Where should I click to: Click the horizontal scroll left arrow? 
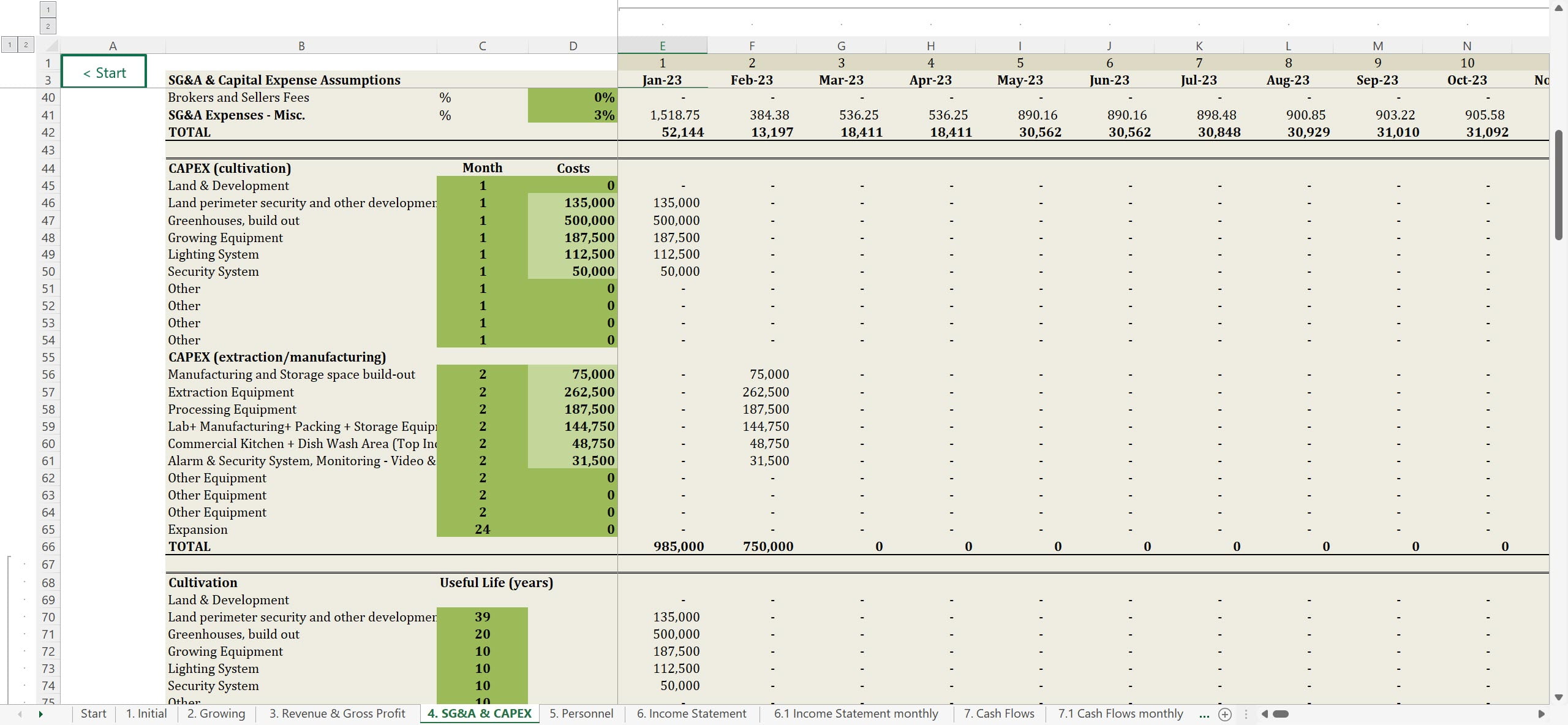[x=1264, y=714]
